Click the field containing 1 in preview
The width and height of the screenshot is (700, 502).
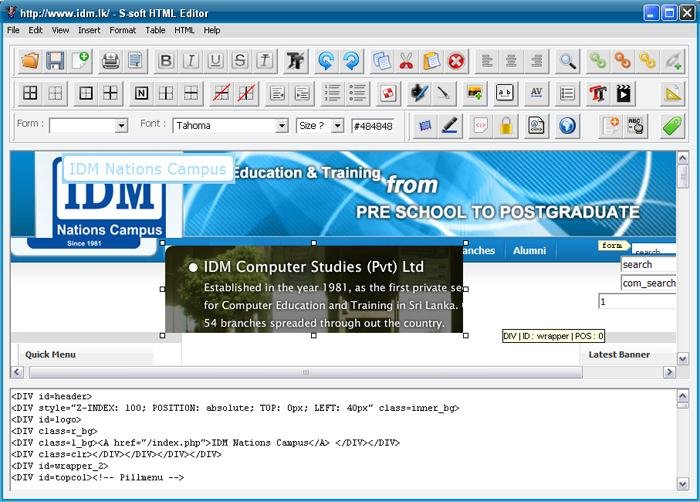(x=637, y=301)
